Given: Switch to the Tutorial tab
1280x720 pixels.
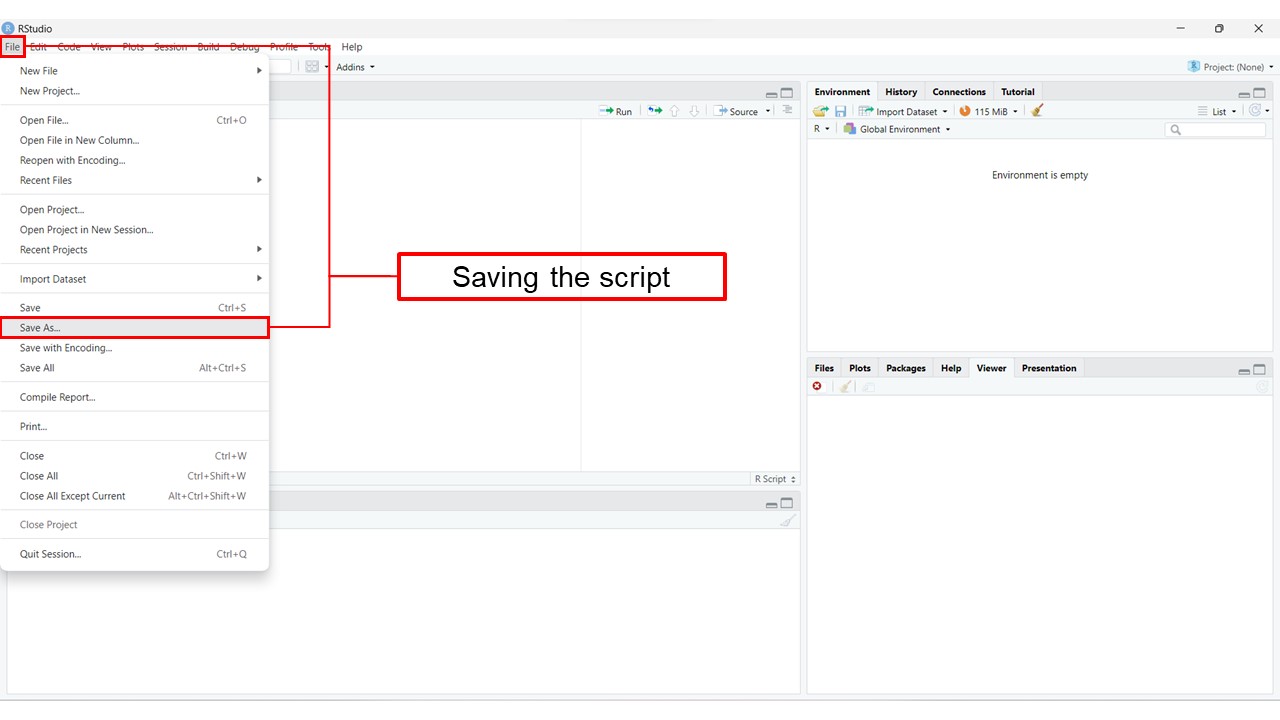Looking at the screenshot, I should (x=1018, y=92).
